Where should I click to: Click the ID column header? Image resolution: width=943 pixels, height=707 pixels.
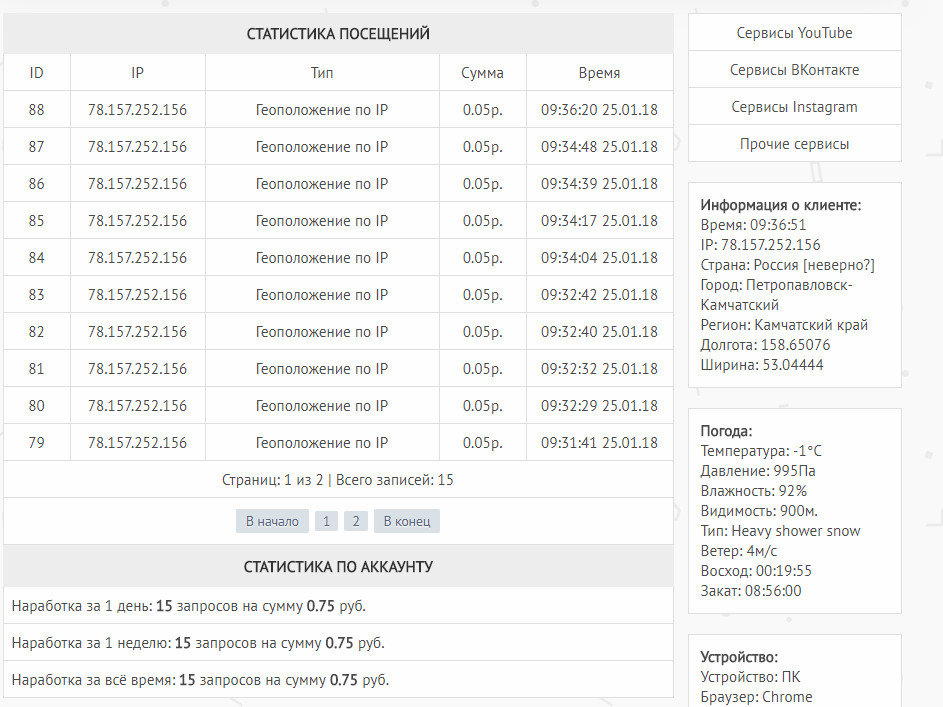pyautogui.click(x=37, y=73)
